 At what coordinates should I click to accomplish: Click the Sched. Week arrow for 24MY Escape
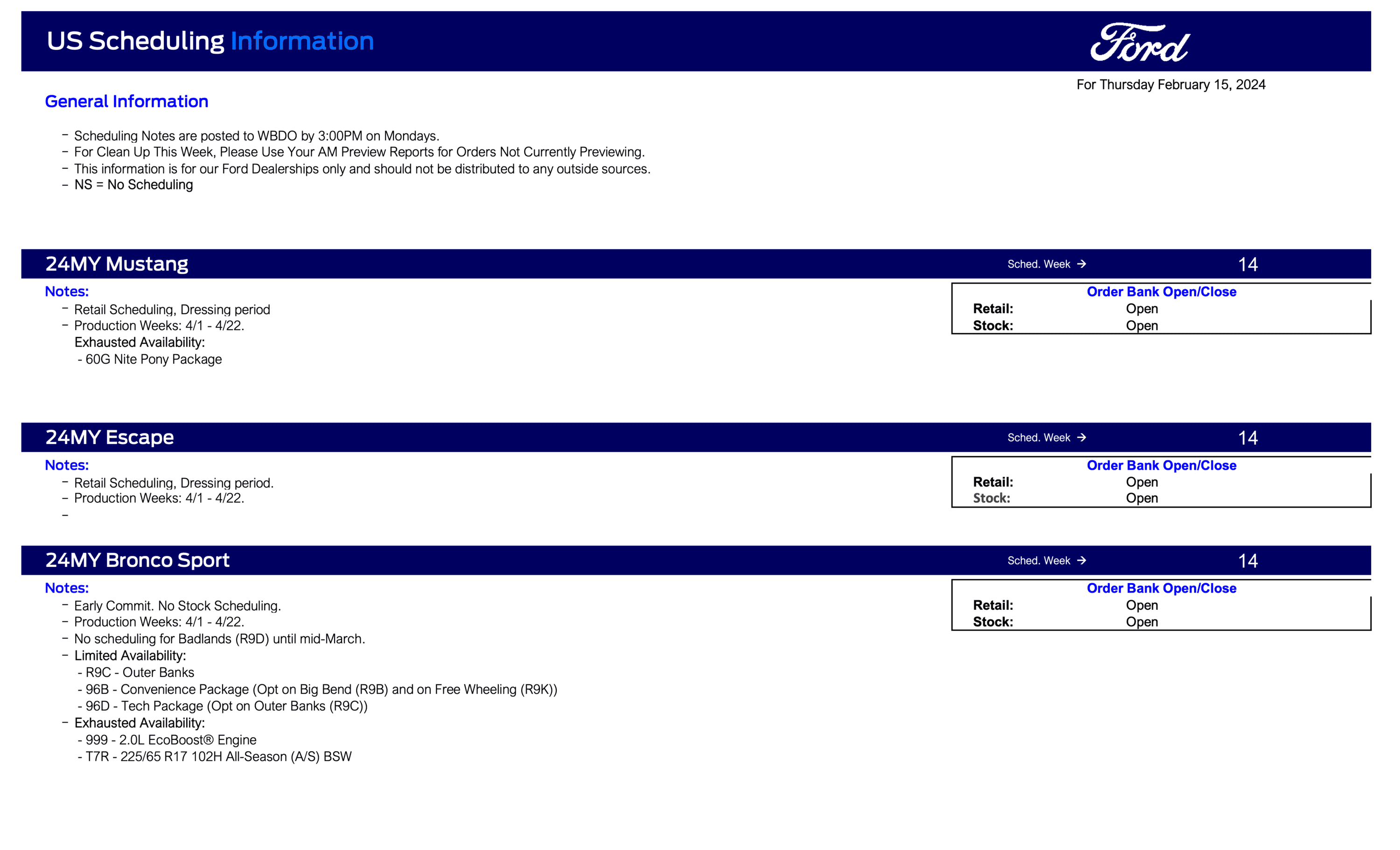pyautogui.click(x=1082, y=438)
